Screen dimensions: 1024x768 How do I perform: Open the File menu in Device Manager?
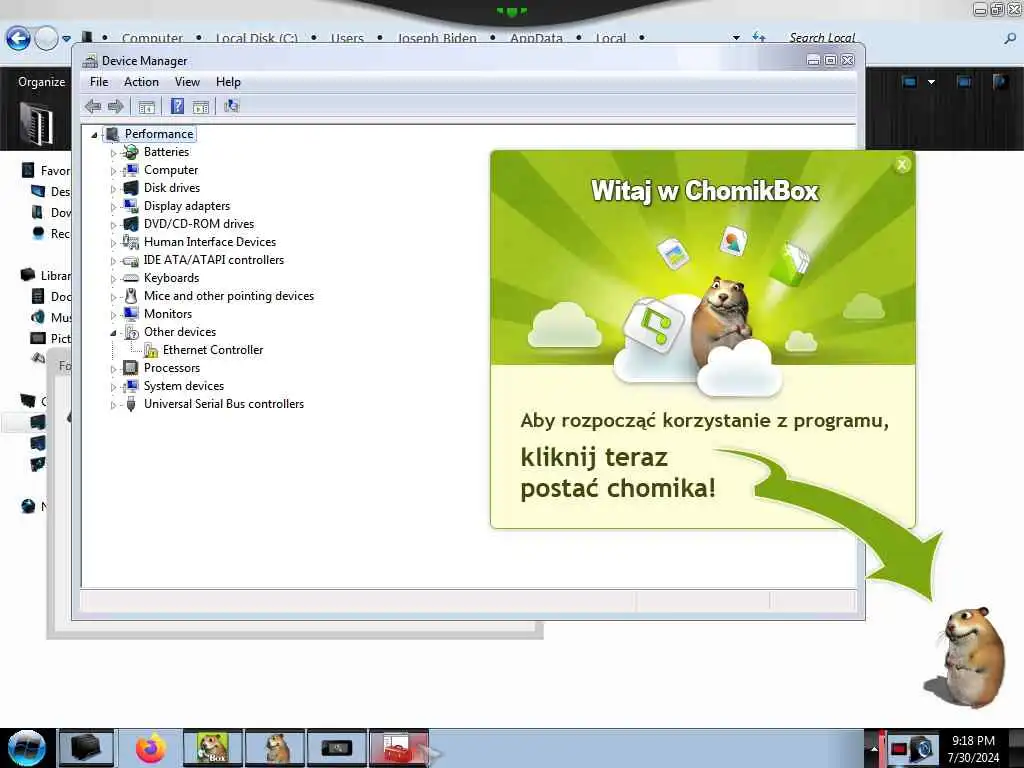[x=99, y=82]
